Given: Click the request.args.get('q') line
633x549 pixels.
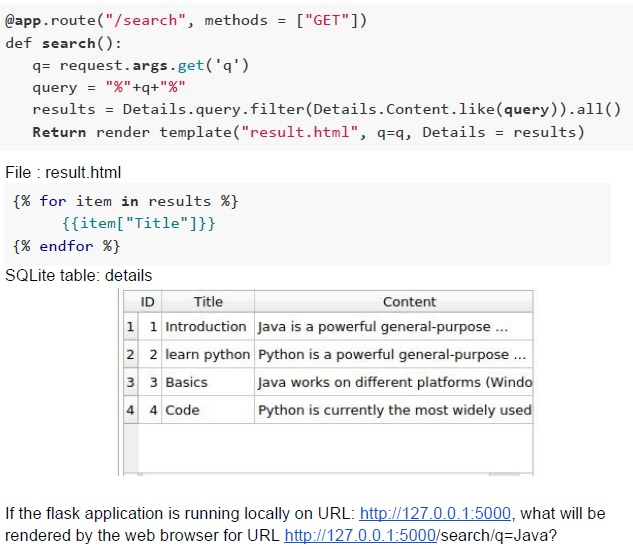Looking at the screenshot, I should 140,65.
